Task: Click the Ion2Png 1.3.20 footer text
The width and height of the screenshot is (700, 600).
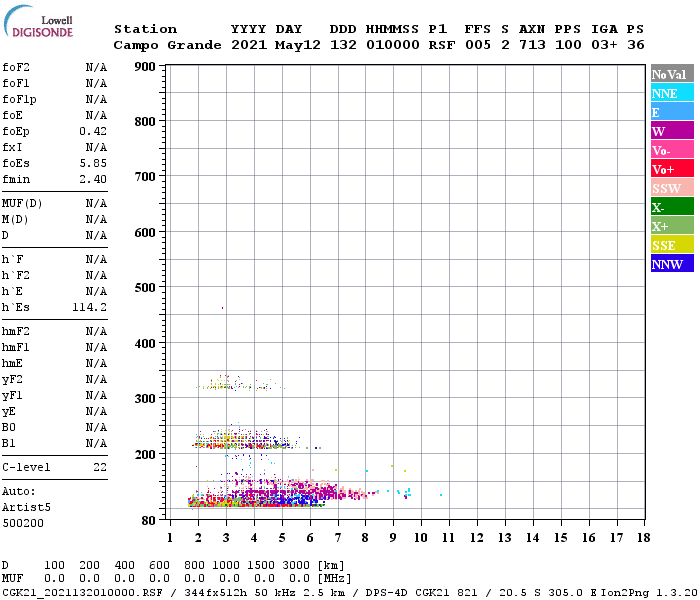Action: [649, 593]
